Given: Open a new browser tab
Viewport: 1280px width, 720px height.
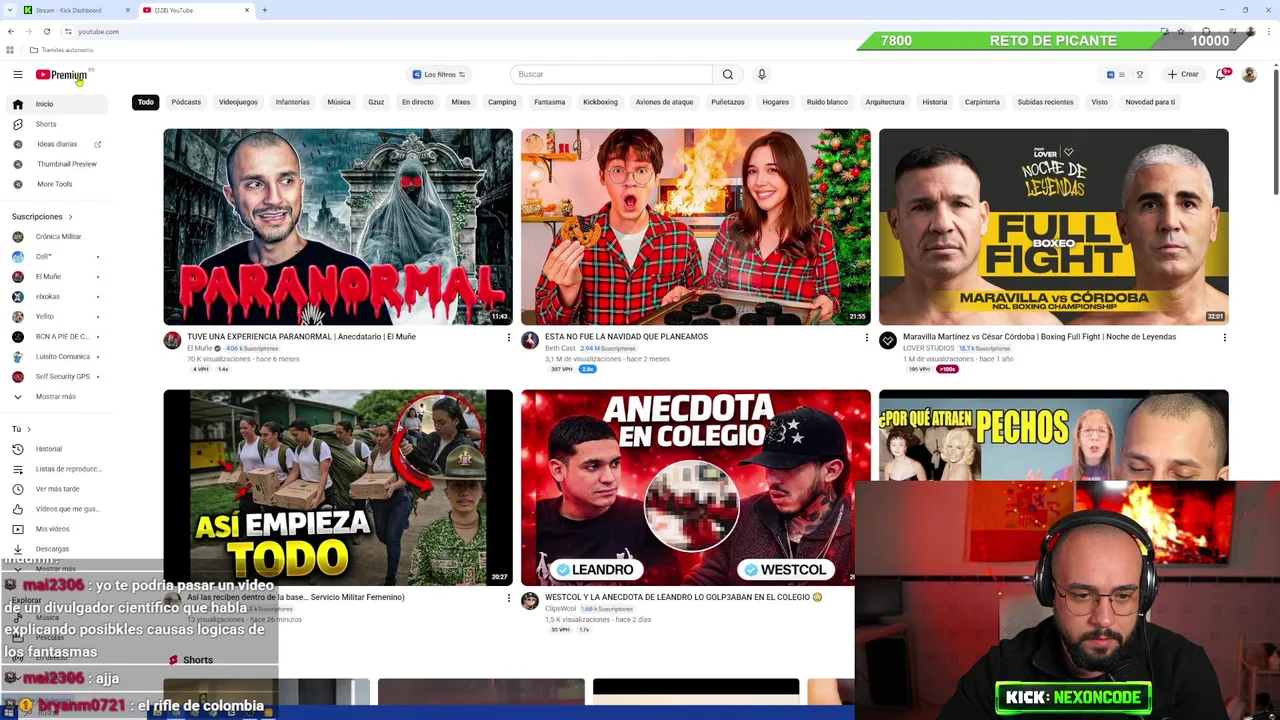Looking at the screenshot, I should pyautogui.click(x=265, y=10).
